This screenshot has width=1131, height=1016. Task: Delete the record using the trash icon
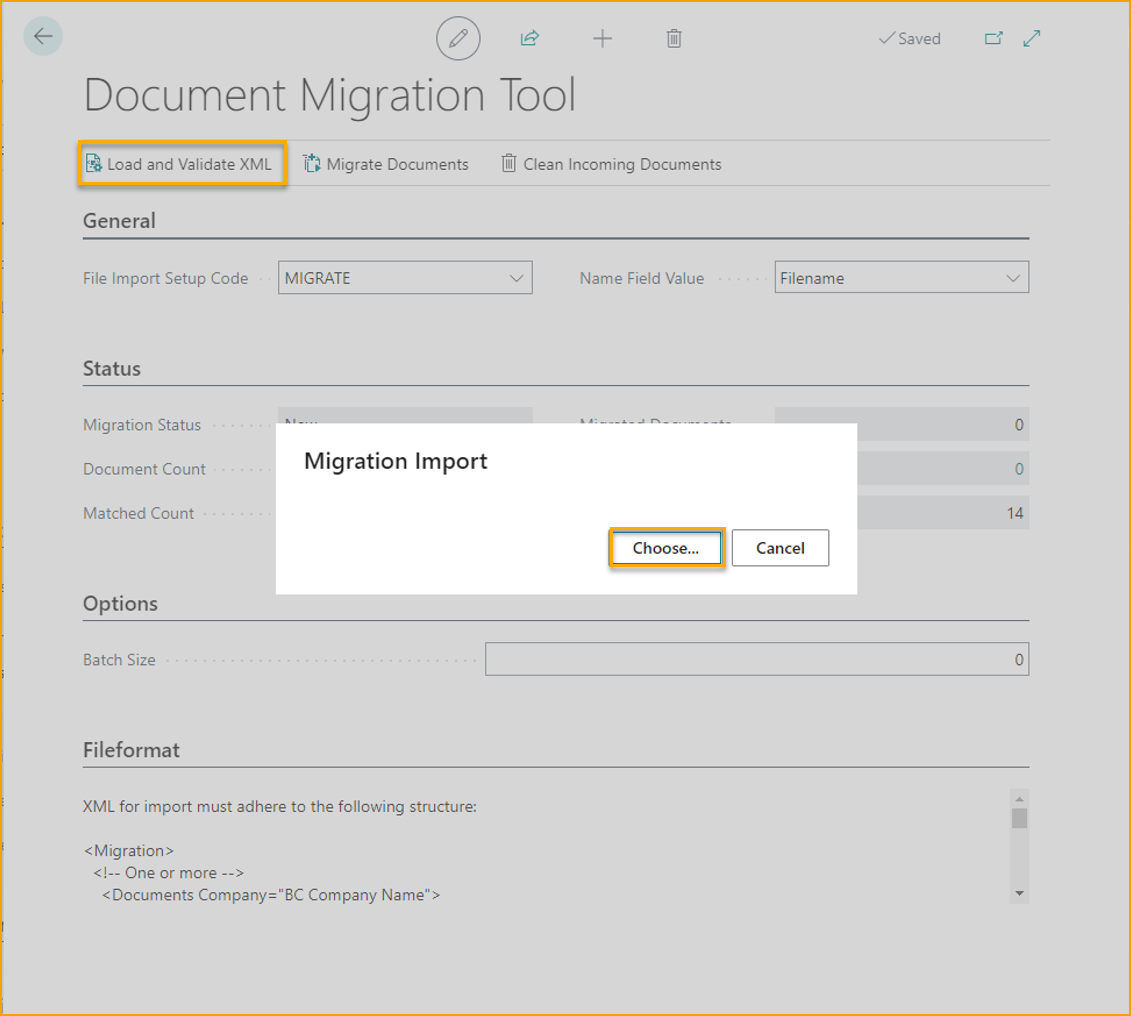673,38
